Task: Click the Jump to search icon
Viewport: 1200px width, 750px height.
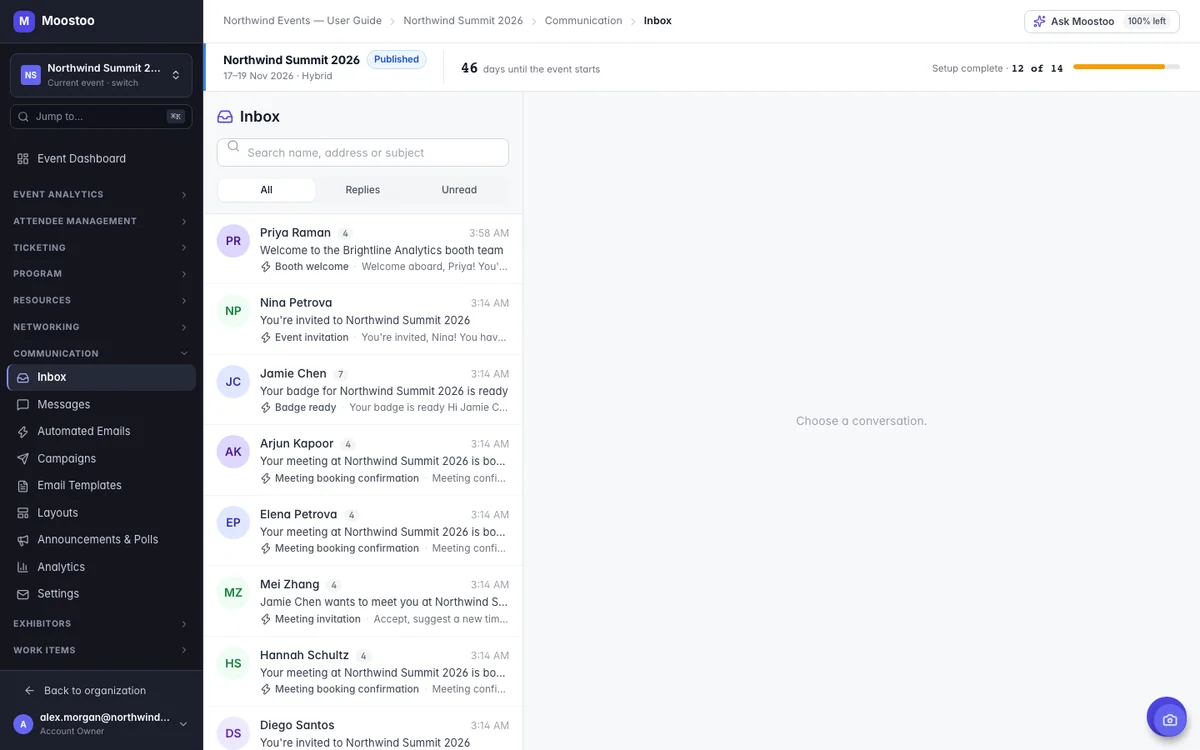Action: click(23, 117)
